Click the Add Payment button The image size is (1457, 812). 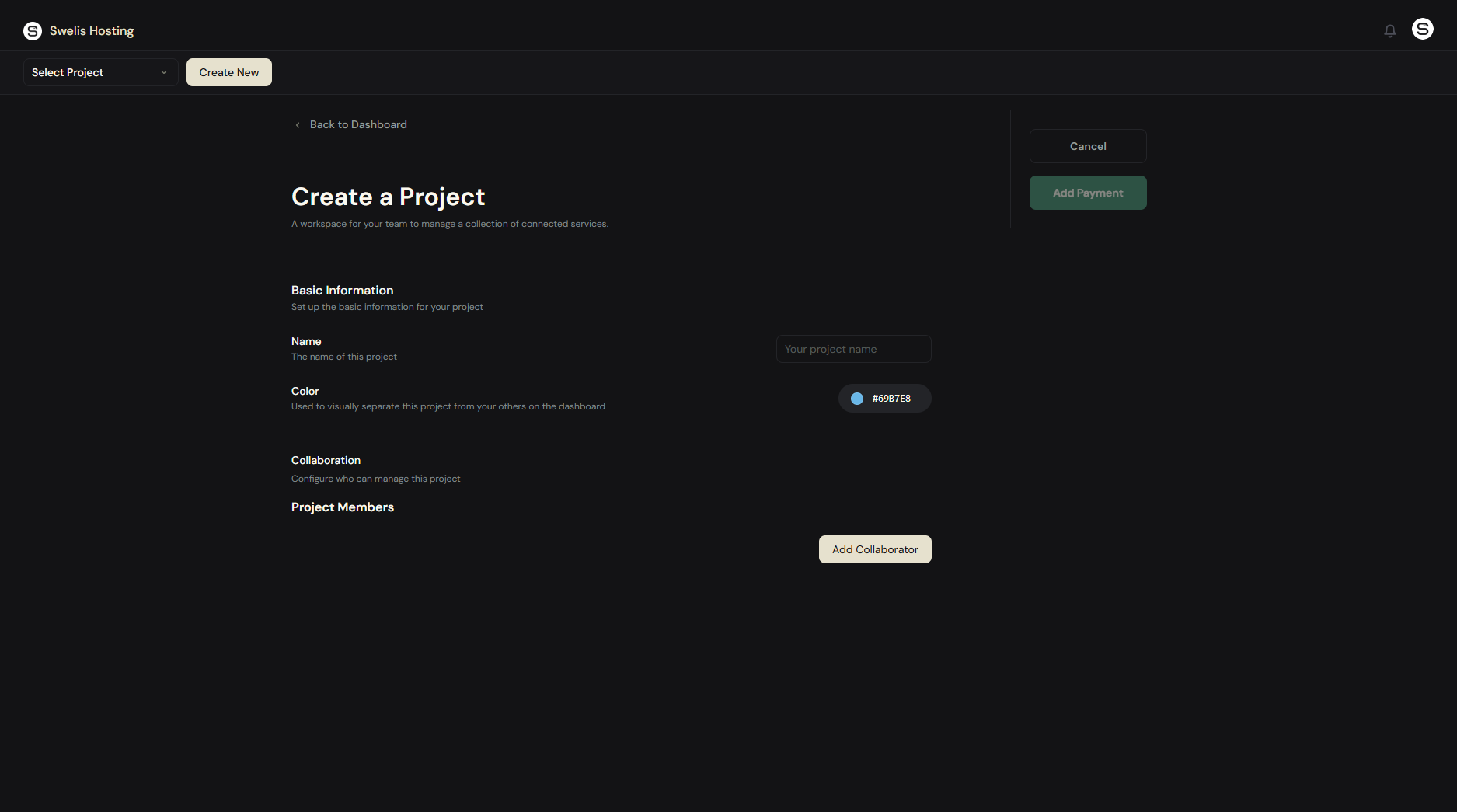pos(1087,193)
